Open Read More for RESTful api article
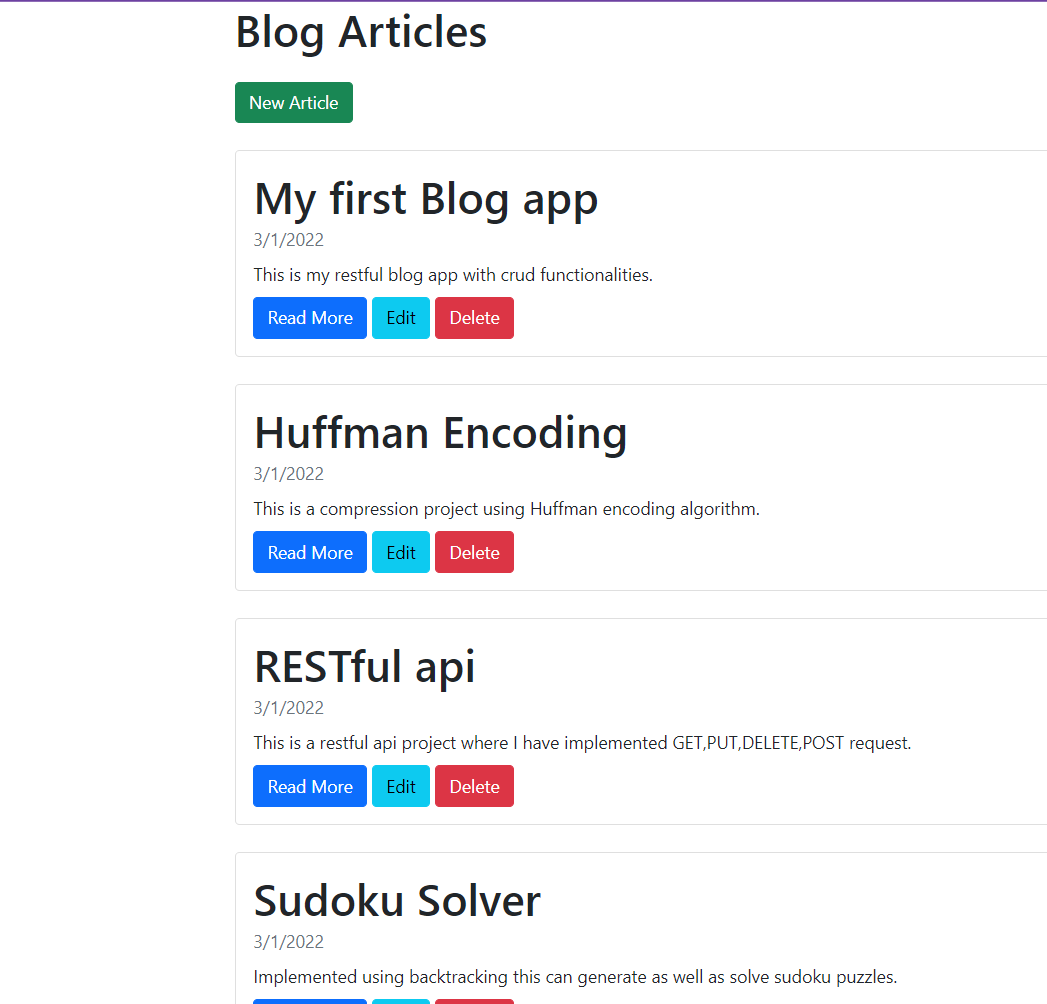The height and width of the screenshot is (1004, 1047). [310, 786]
